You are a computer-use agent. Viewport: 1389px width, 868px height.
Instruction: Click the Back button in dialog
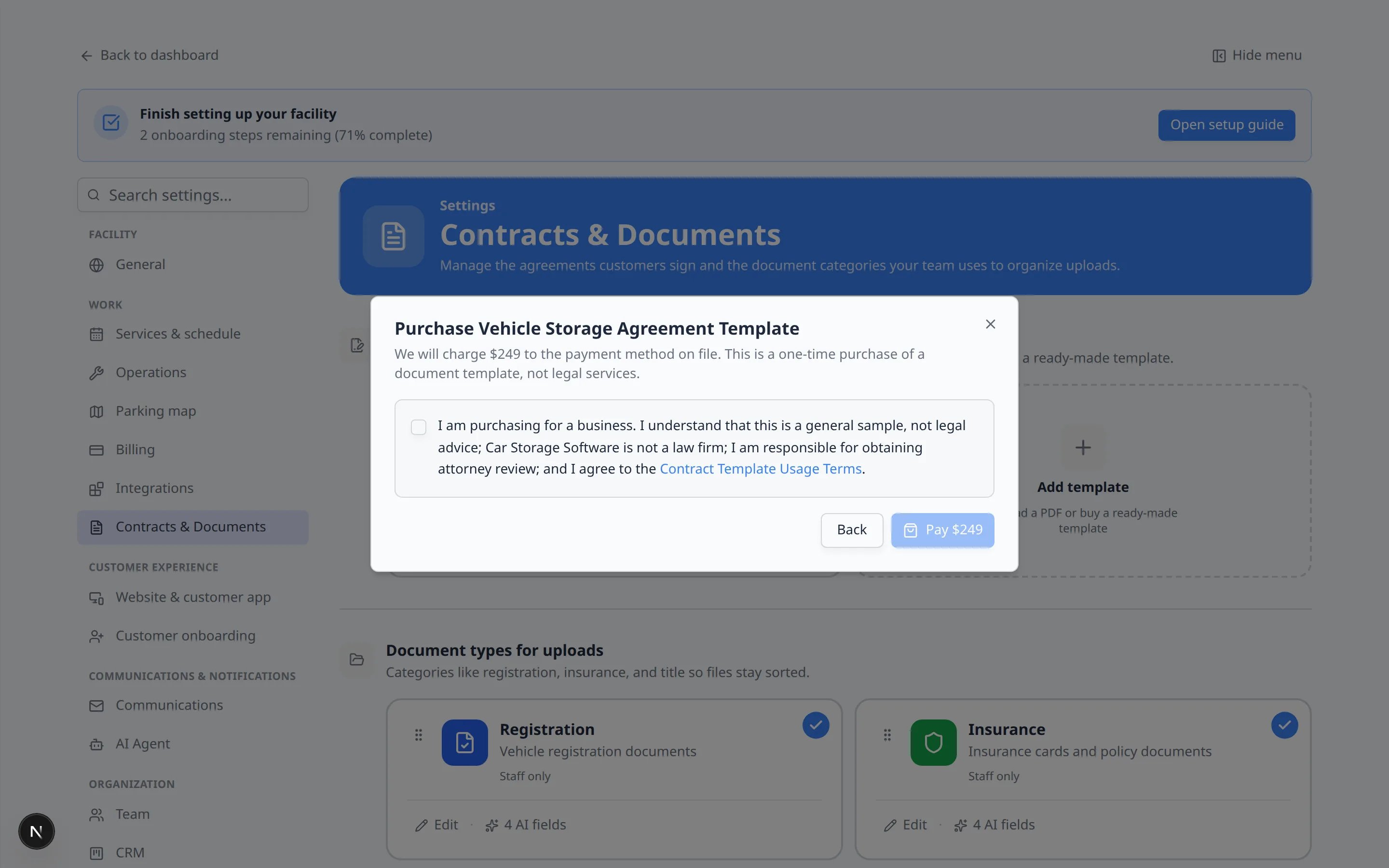[852, 530]
